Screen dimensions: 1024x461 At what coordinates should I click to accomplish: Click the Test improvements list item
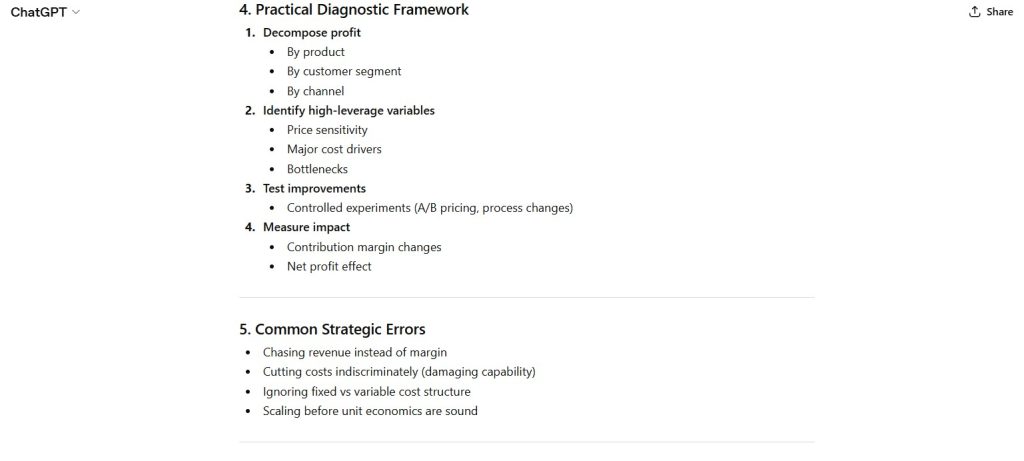coord(314,188)
